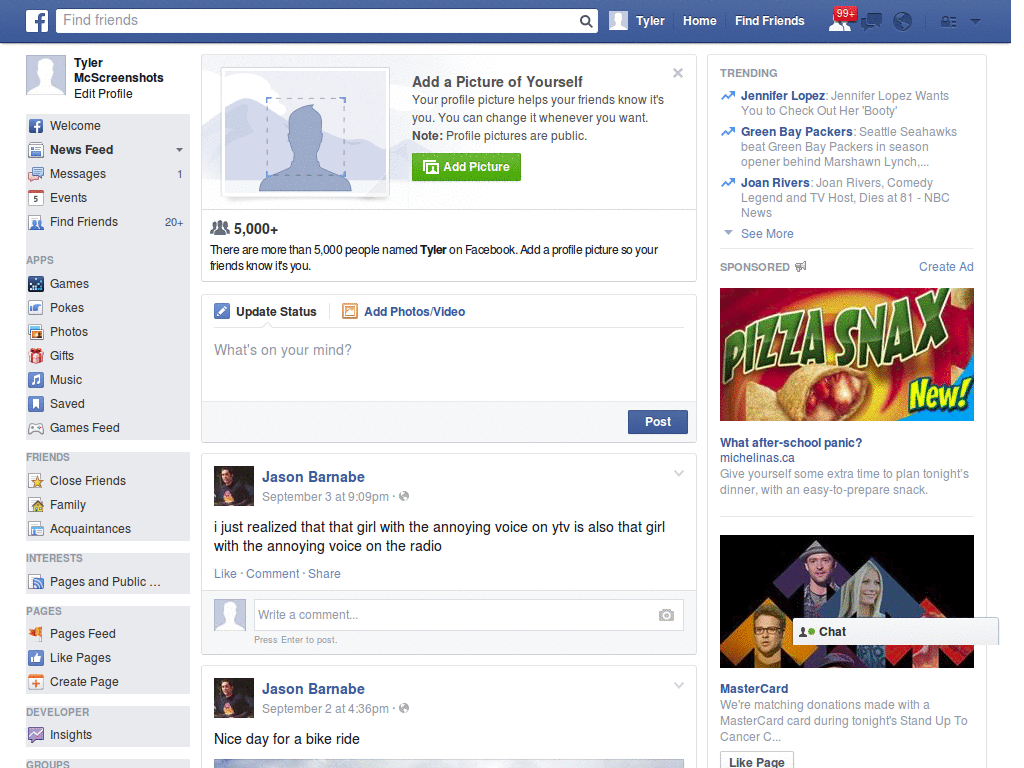Image resolution: width=1024 pixels, height=768 pixels.
Task: Click the Facebook logo icon
Action: (37, 21)
